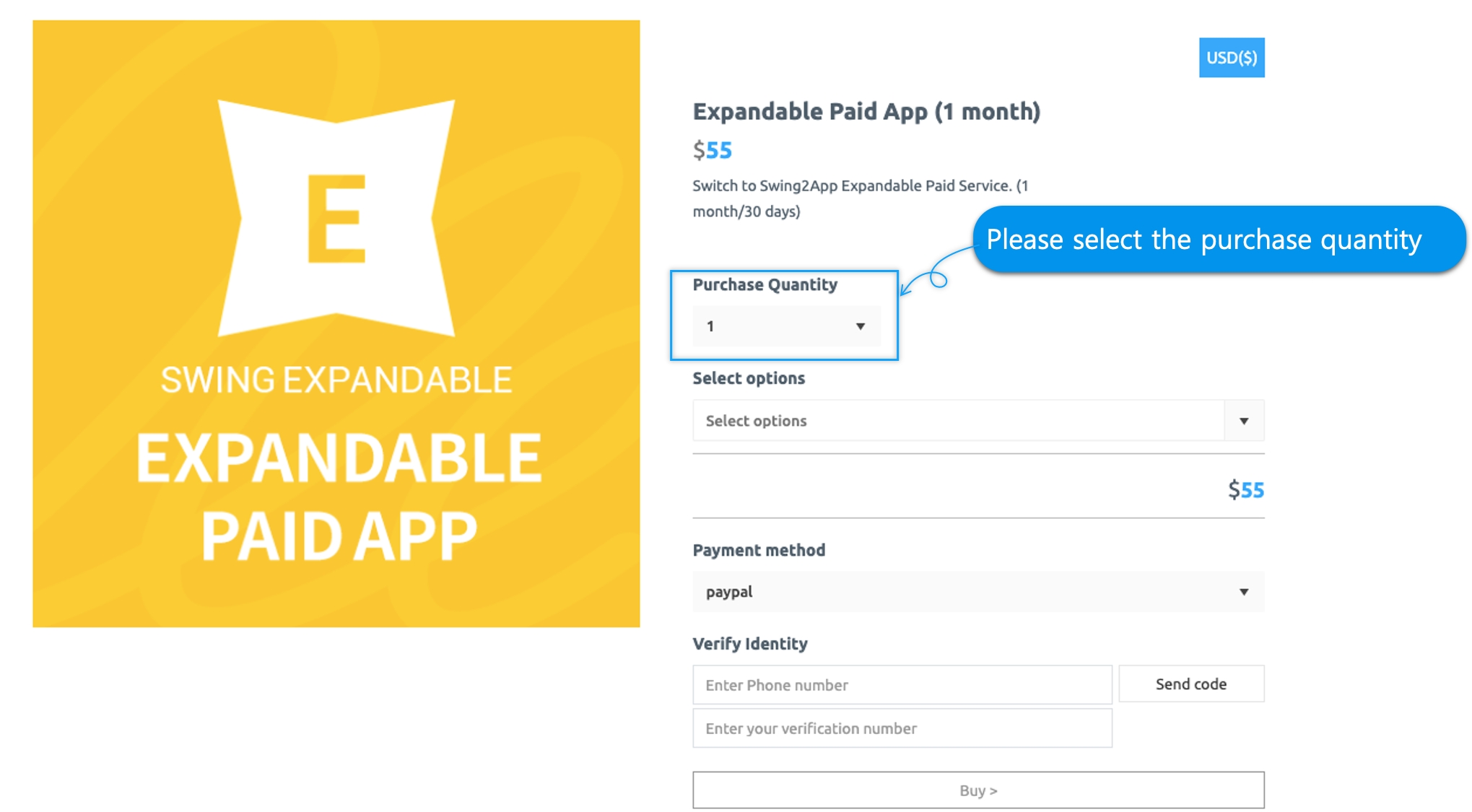
Task: Expand the Select options dropdown
Action: click(x=978, y=421)
